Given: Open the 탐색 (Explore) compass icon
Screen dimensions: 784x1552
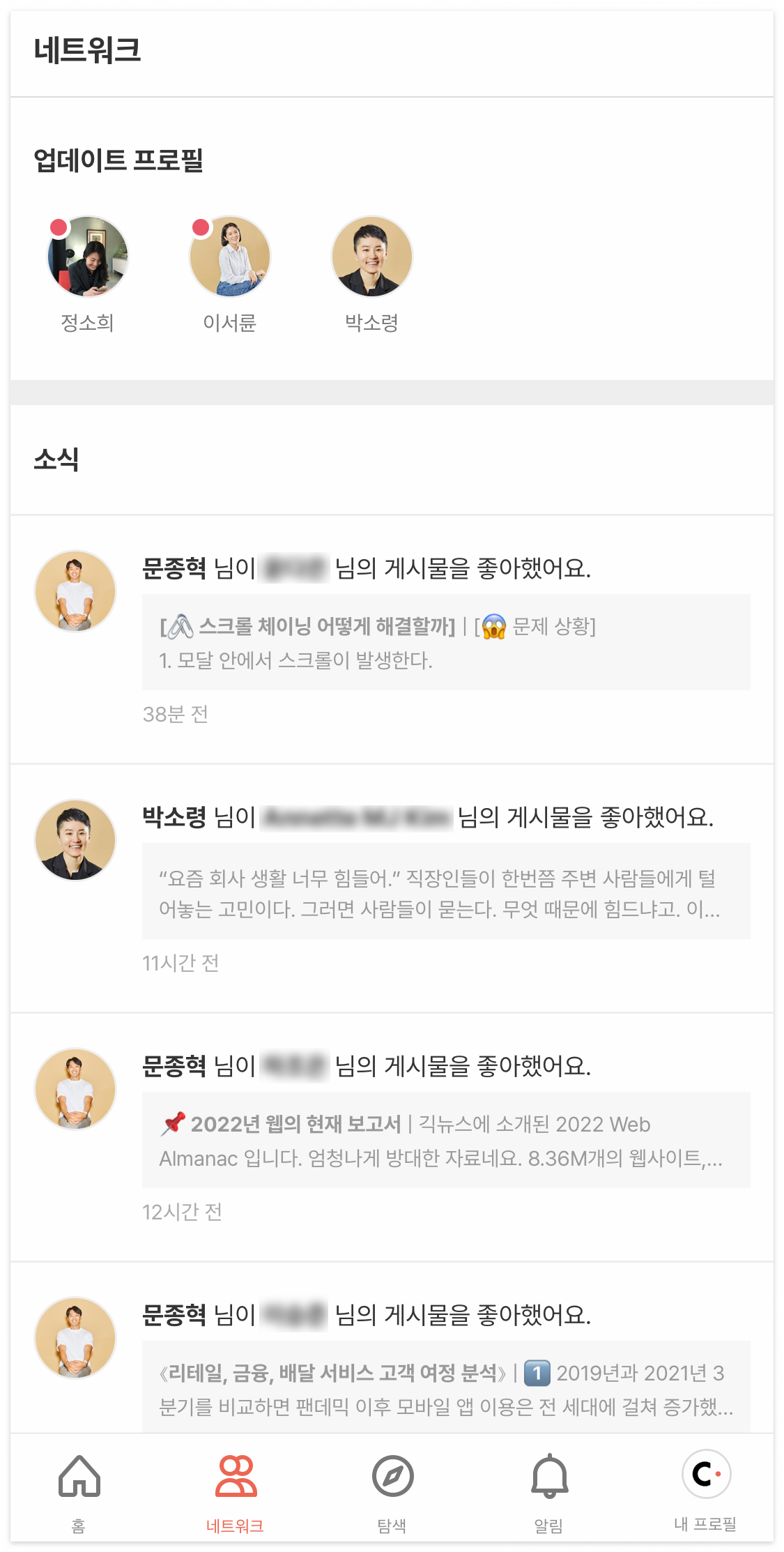Looking at the screenshot, I should coord(392,1474).
